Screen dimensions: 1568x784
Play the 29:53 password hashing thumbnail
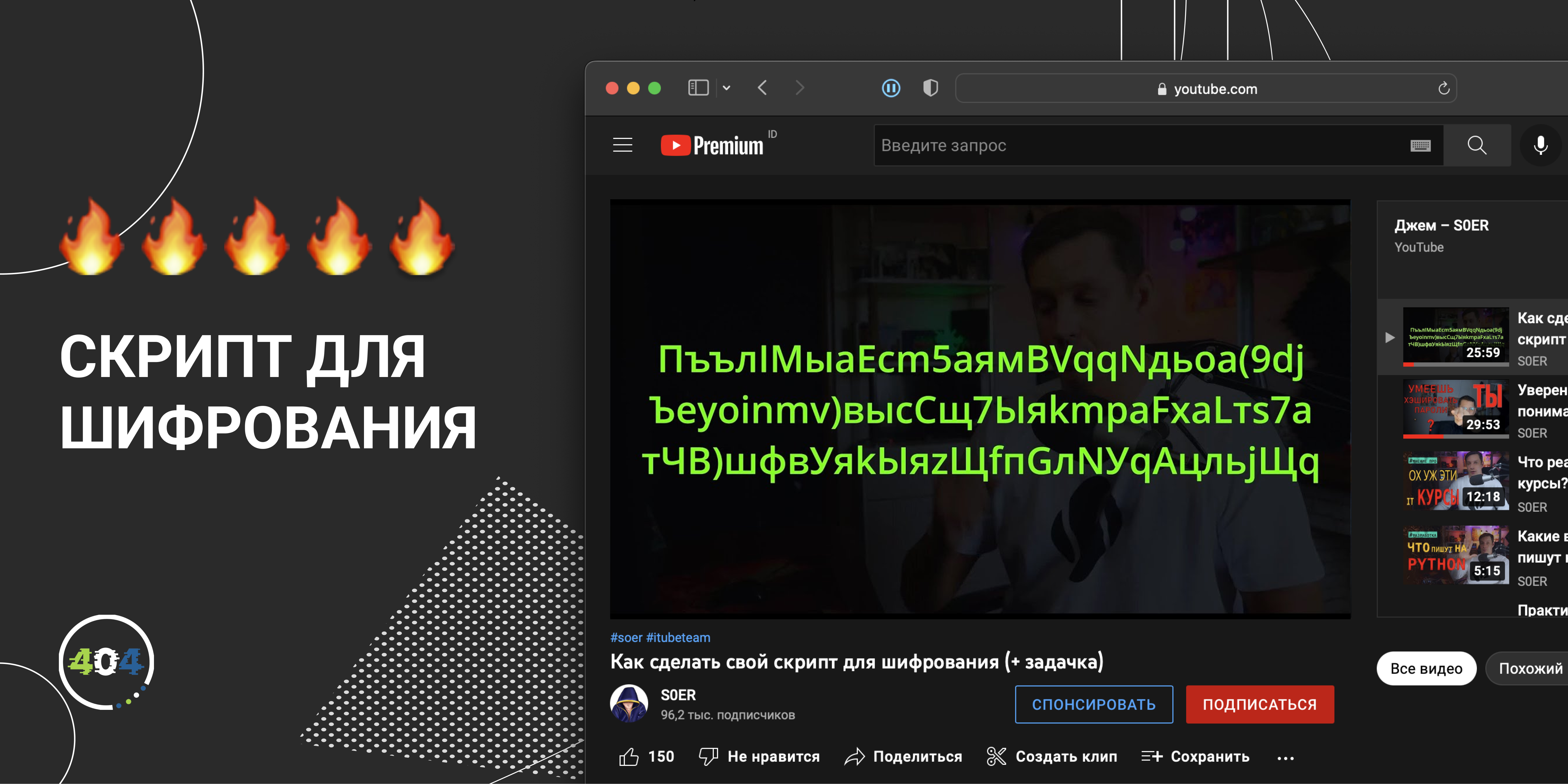tap(1455, 408)
